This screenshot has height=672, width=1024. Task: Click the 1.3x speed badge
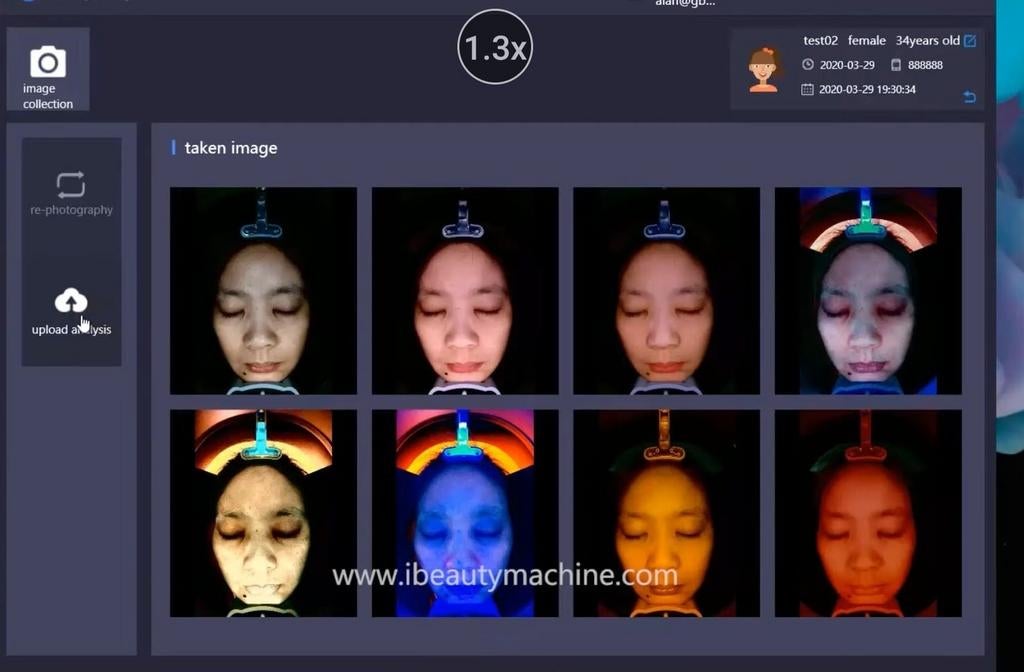click(495, 47)
